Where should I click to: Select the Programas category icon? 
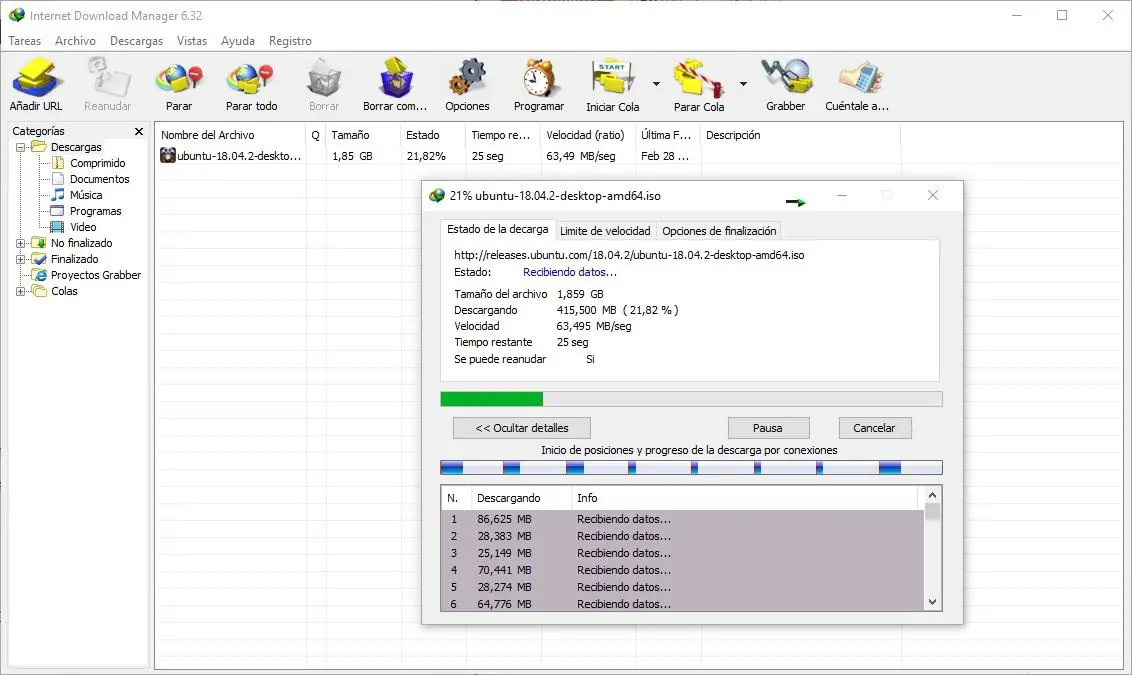(58, 211)
